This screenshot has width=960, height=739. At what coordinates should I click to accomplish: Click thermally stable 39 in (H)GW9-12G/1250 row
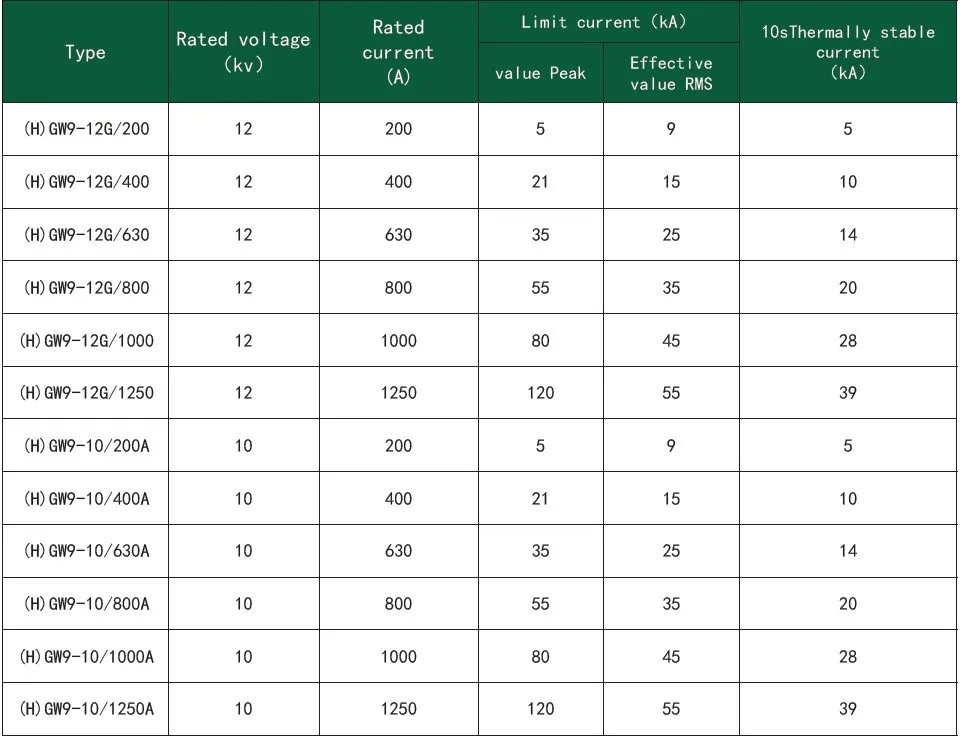(x=848, y=394)
